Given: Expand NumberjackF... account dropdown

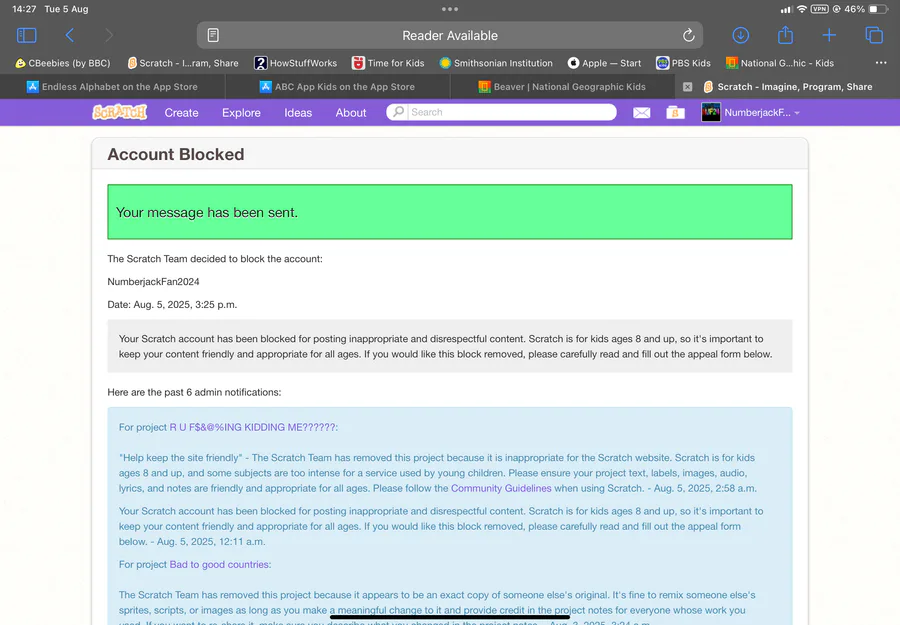Looking at the screenshot, I should (x=762, y=112).
